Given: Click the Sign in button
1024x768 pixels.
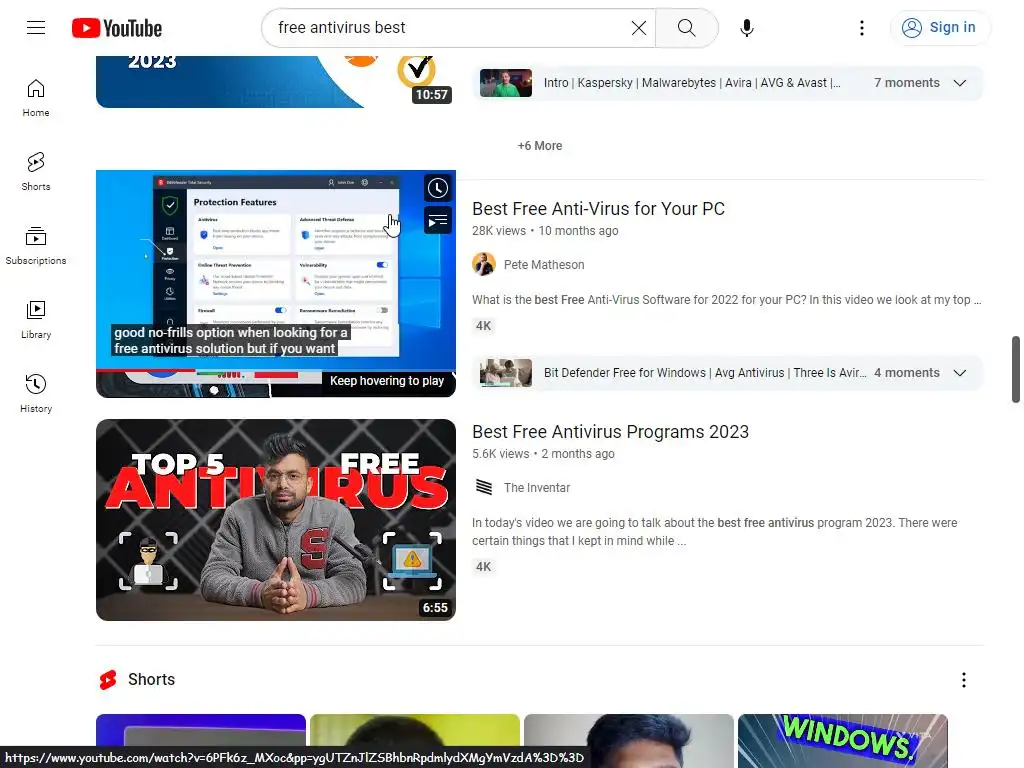Looking at the screenshot, I should click(939, 27).
